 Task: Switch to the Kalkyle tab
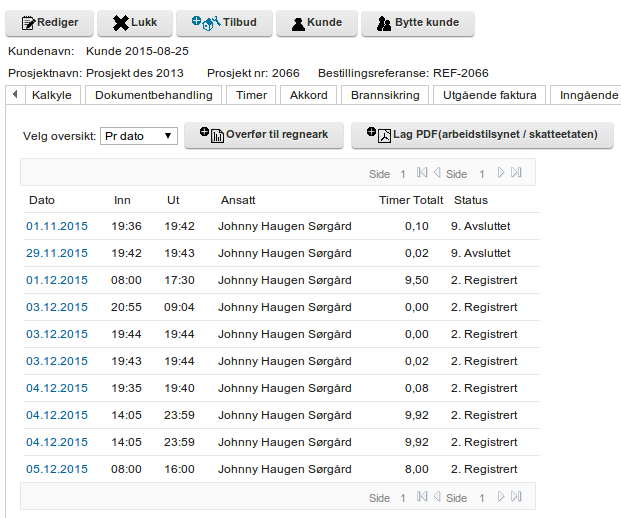click(51, 95)
